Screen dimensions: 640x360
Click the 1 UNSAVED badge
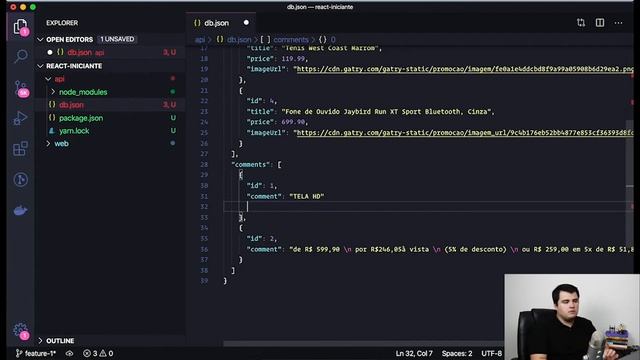(117, 39)
